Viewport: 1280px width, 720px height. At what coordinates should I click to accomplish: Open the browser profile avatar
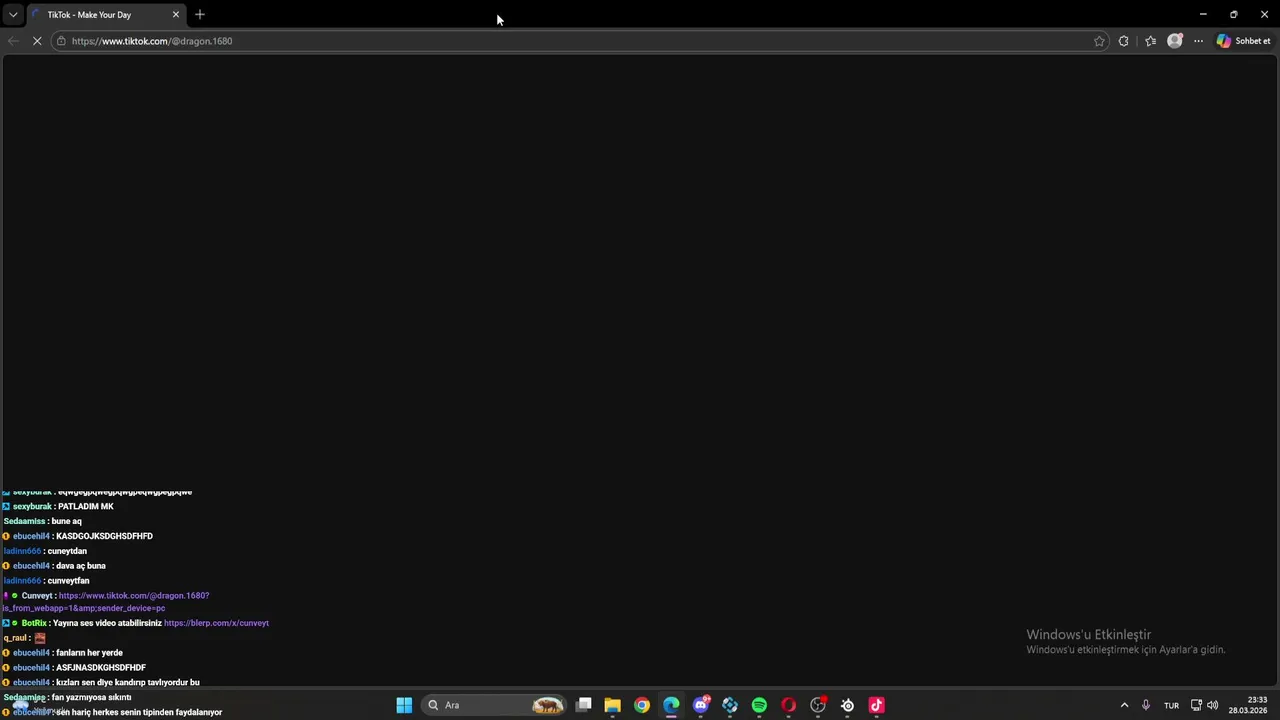1175,41
